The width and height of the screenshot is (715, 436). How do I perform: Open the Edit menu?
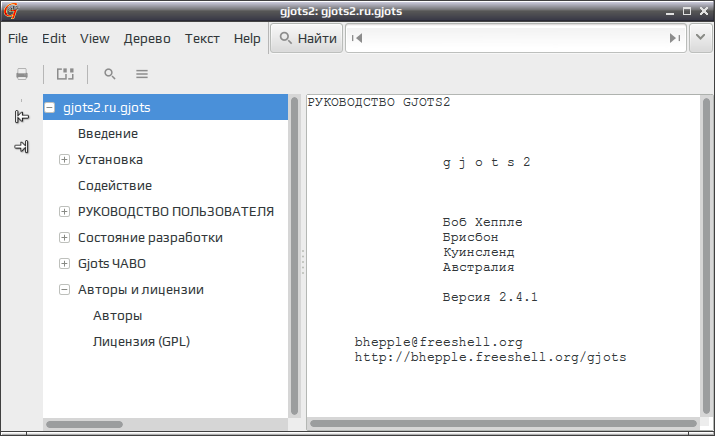[x=54, y=39]
